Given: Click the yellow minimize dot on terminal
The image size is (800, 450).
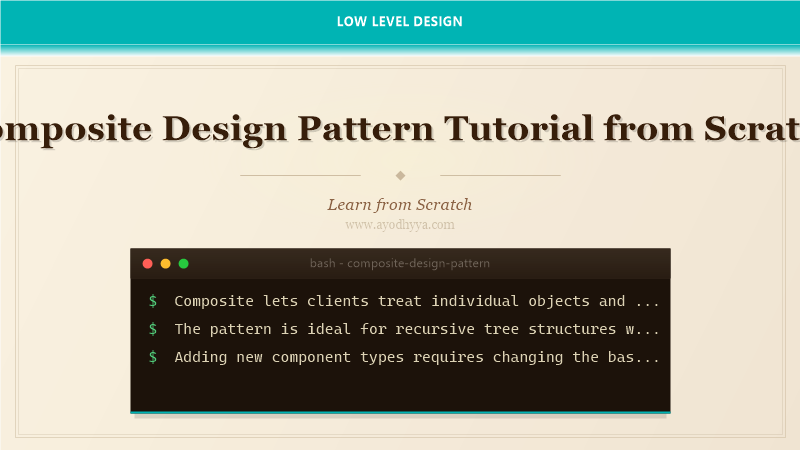Looking at the screenshot, I should [165, 264].
